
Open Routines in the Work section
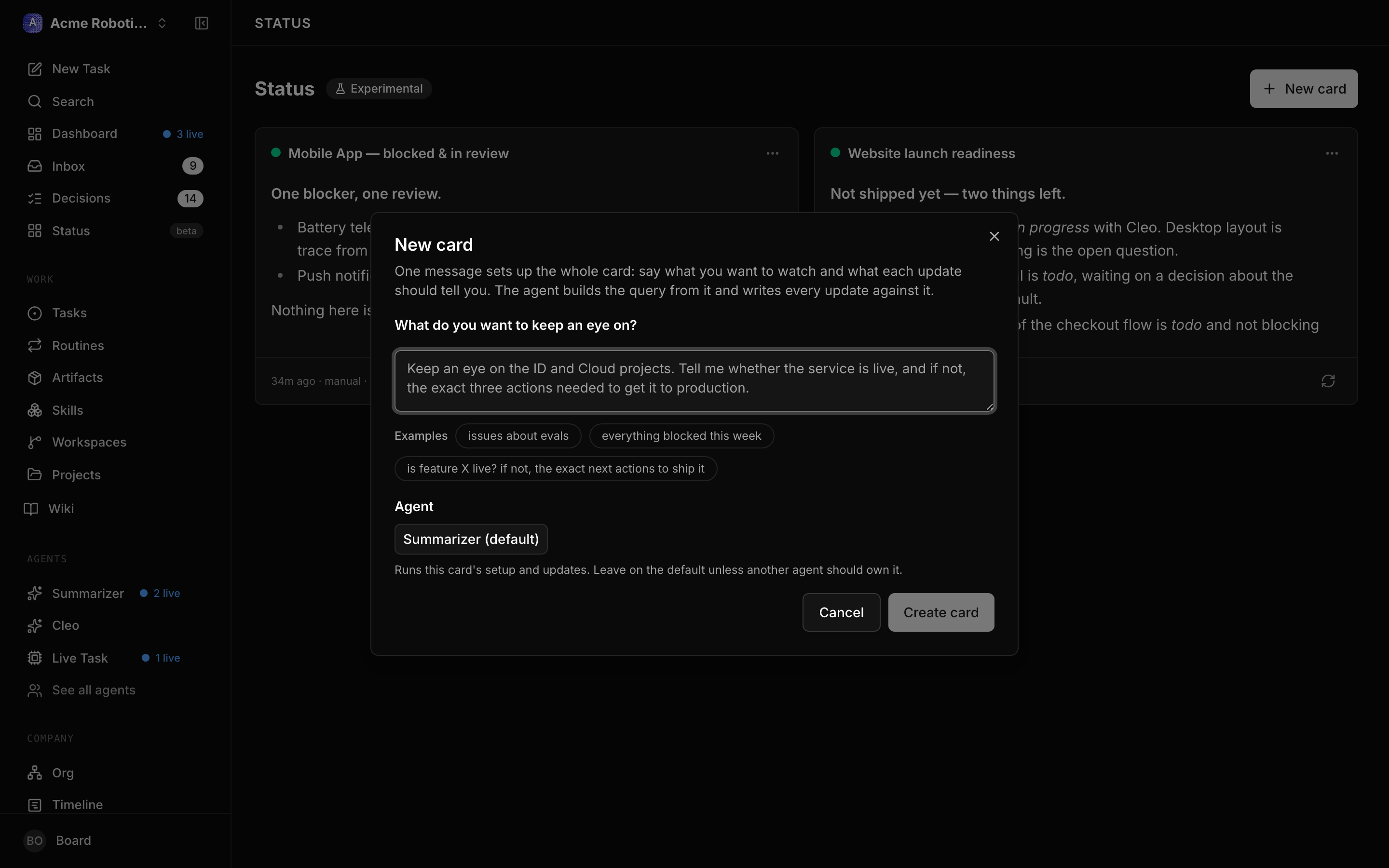[x=115, y=346]
